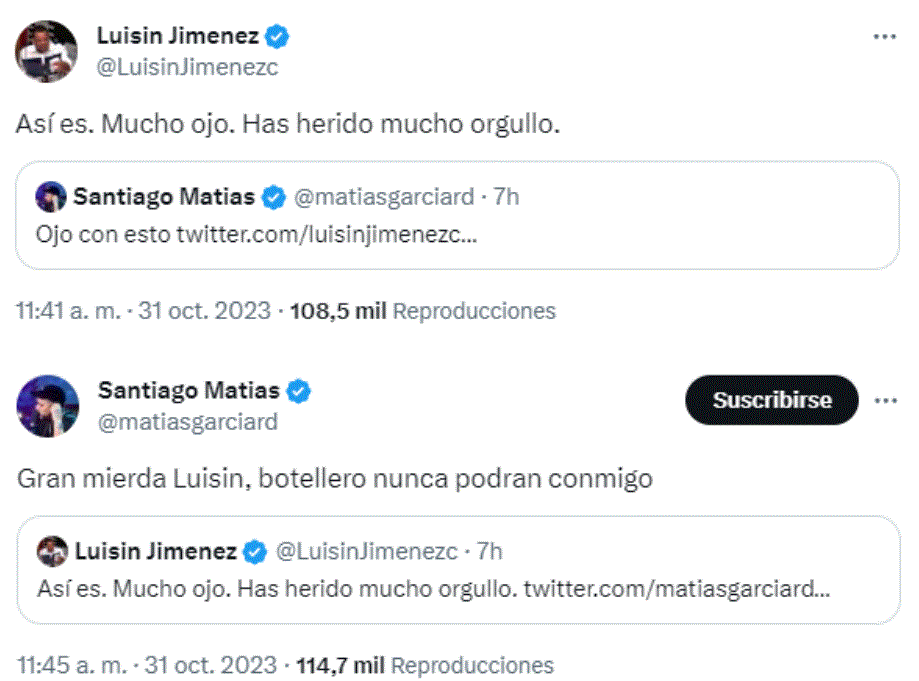Open the more options menu on Santiago's tweet
The height and width of the screenshot is (681, 919).
pyautogui.click(x=884, y=398)
